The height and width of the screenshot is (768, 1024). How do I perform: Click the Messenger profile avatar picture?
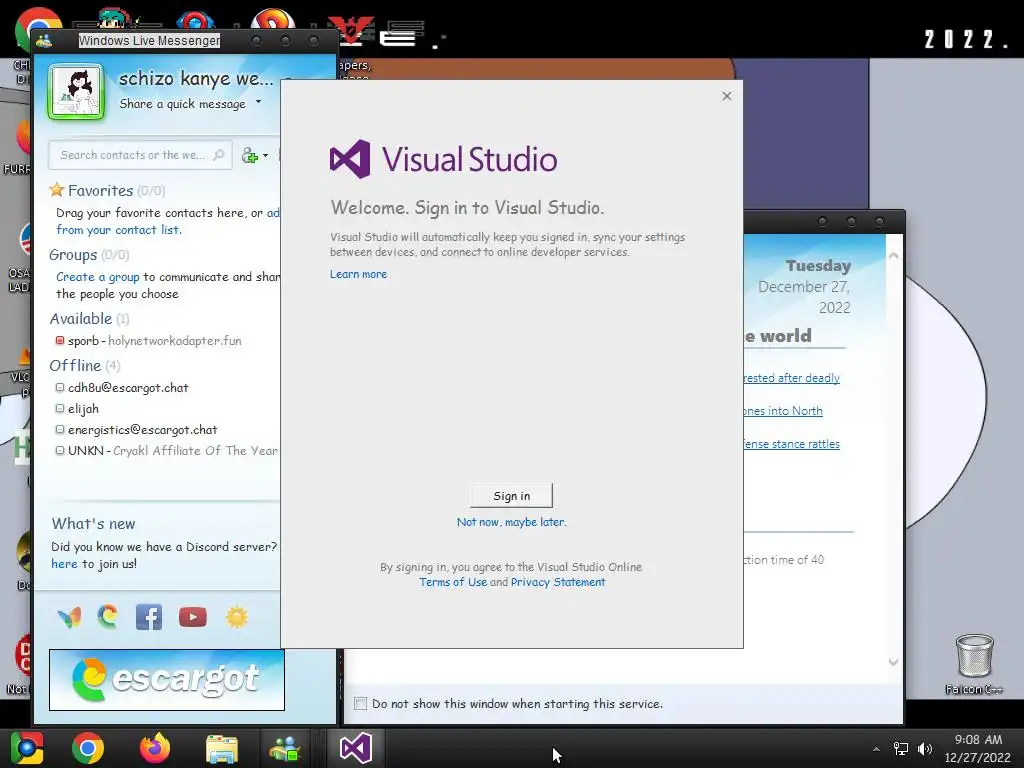(x=76, y=92)
